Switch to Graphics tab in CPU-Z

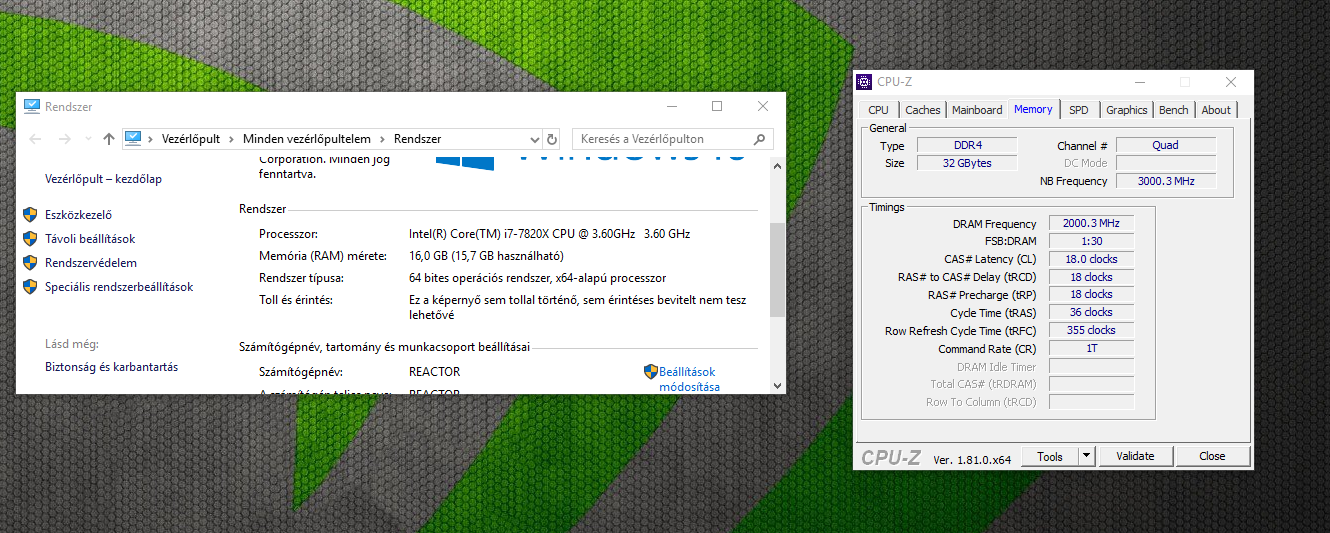[x=1126, y=110]
